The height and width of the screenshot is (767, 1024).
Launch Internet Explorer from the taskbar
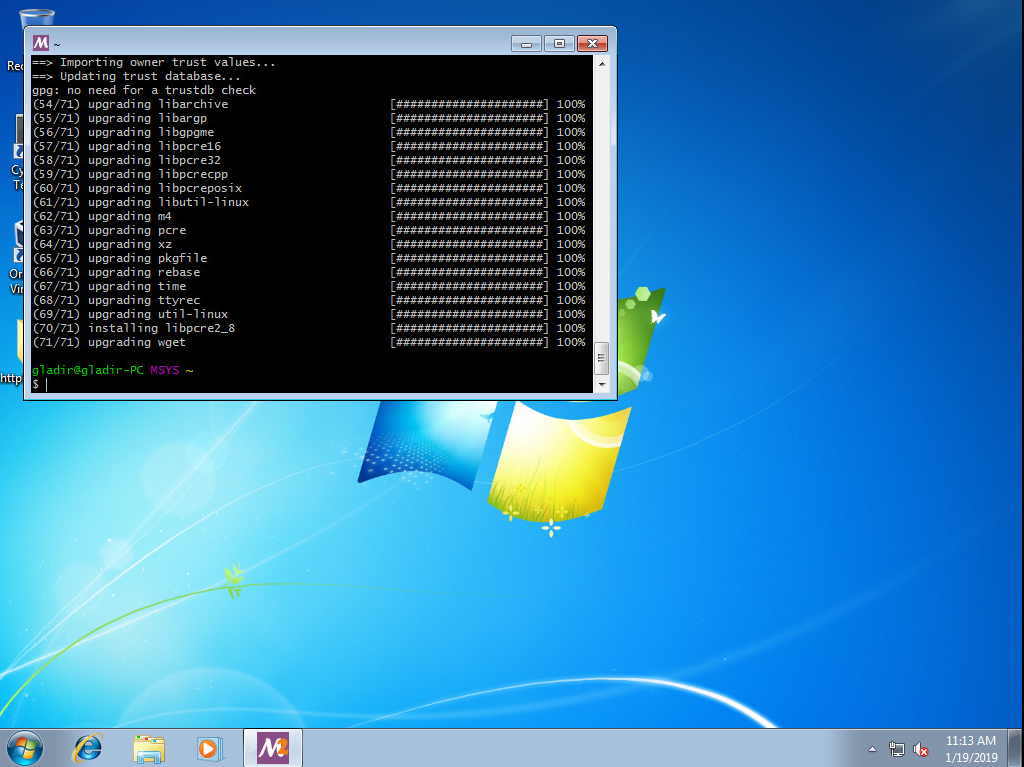pyautogui.click(x=89, y=747)
